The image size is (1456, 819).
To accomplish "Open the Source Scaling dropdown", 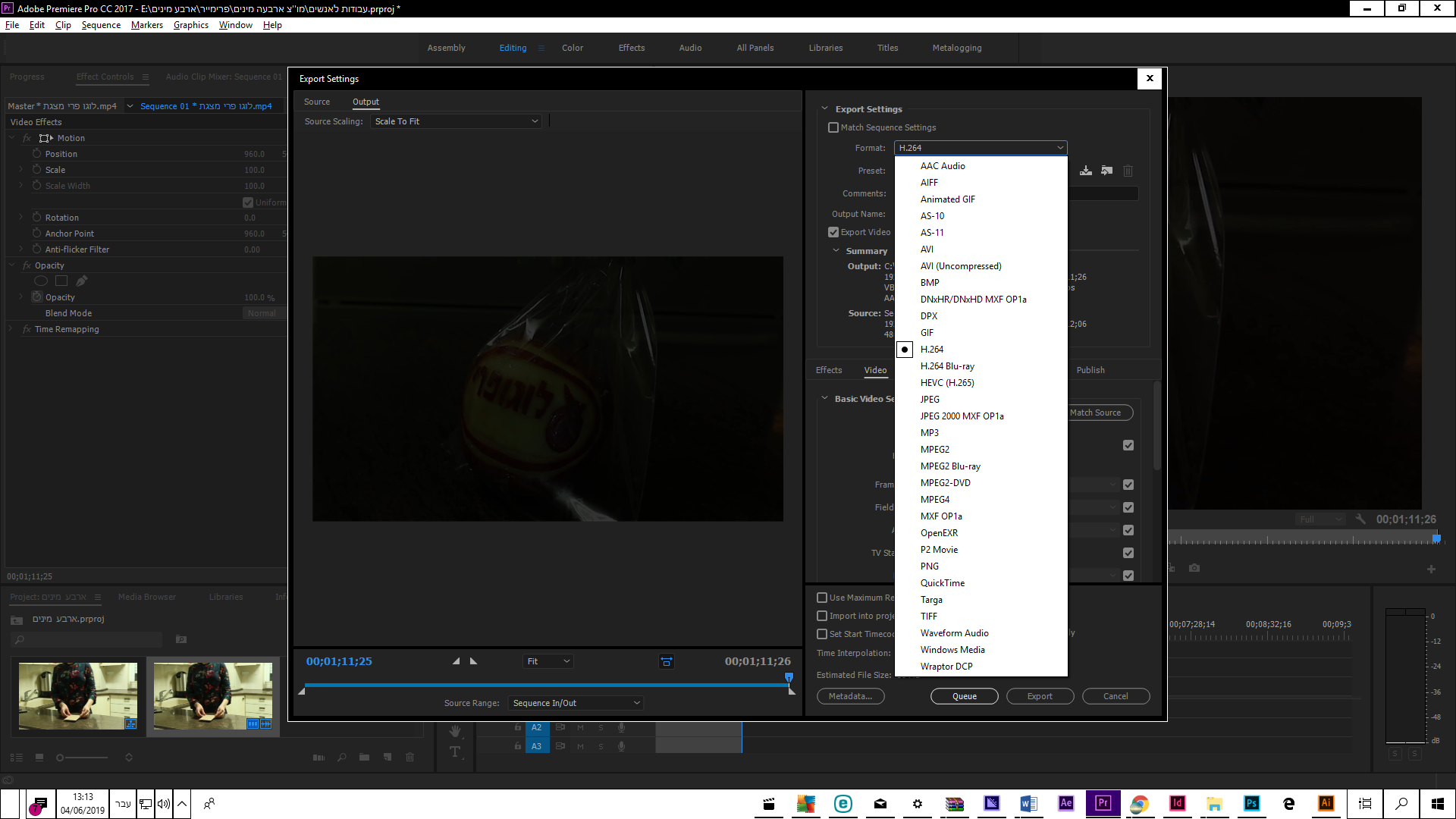I will coord(456,121).
